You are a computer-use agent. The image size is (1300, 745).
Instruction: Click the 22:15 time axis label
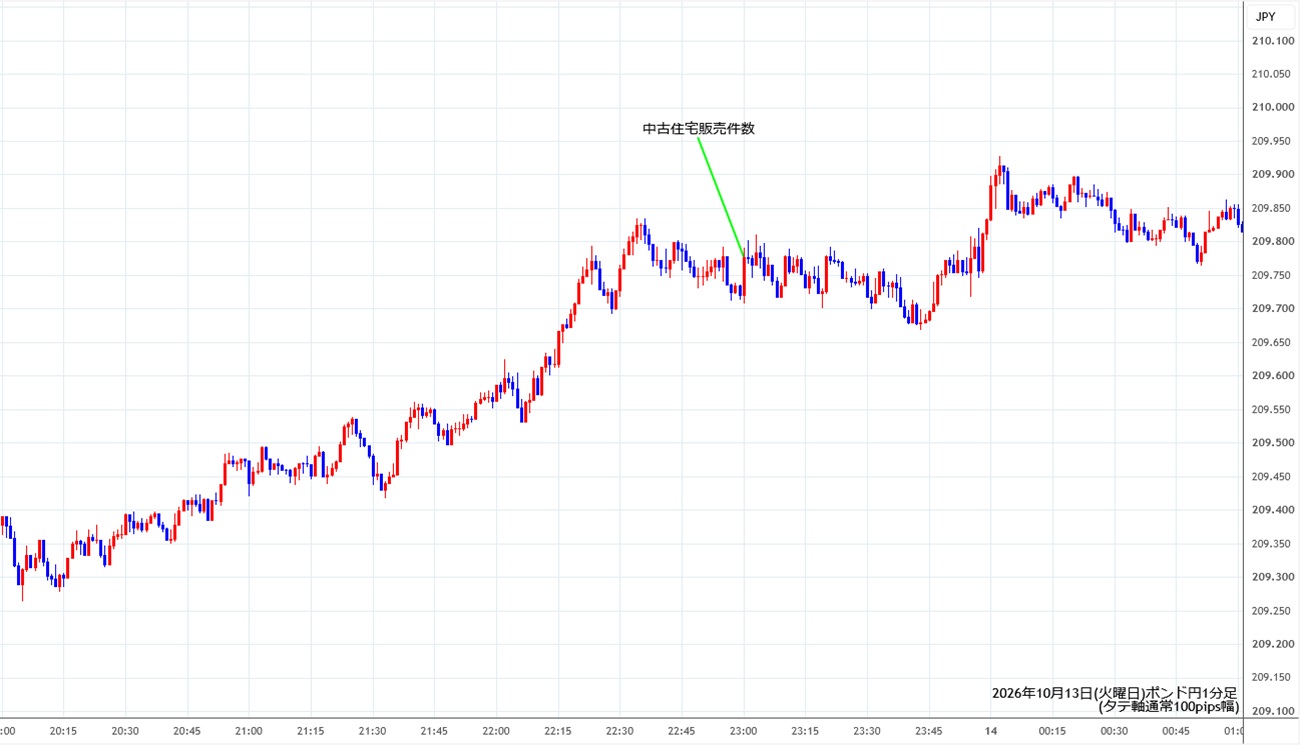click(558, 731)
